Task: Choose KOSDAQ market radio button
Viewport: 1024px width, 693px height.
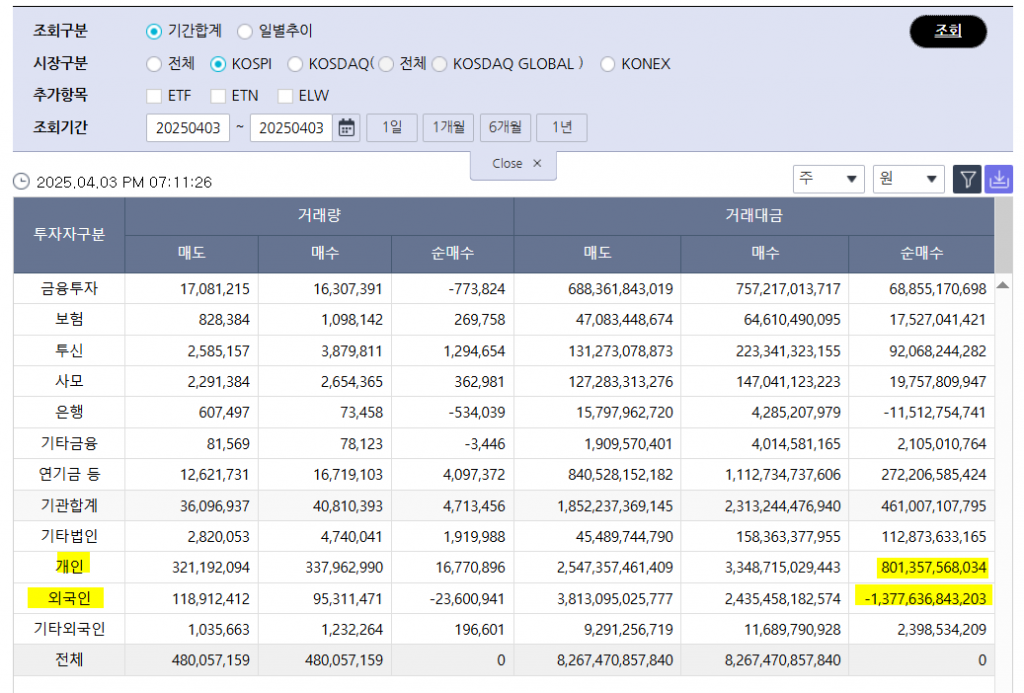Action: (295, 64)
